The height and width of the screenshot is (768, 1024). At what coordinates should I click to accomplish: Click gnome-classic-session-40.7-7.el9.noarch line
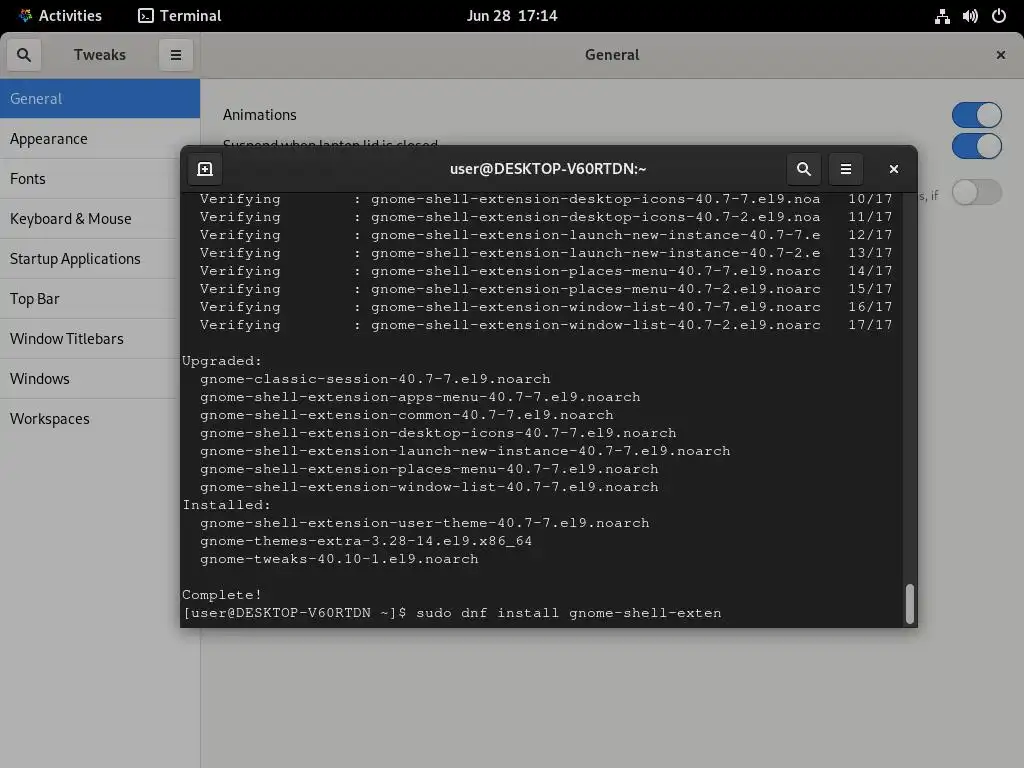point(376,379)
